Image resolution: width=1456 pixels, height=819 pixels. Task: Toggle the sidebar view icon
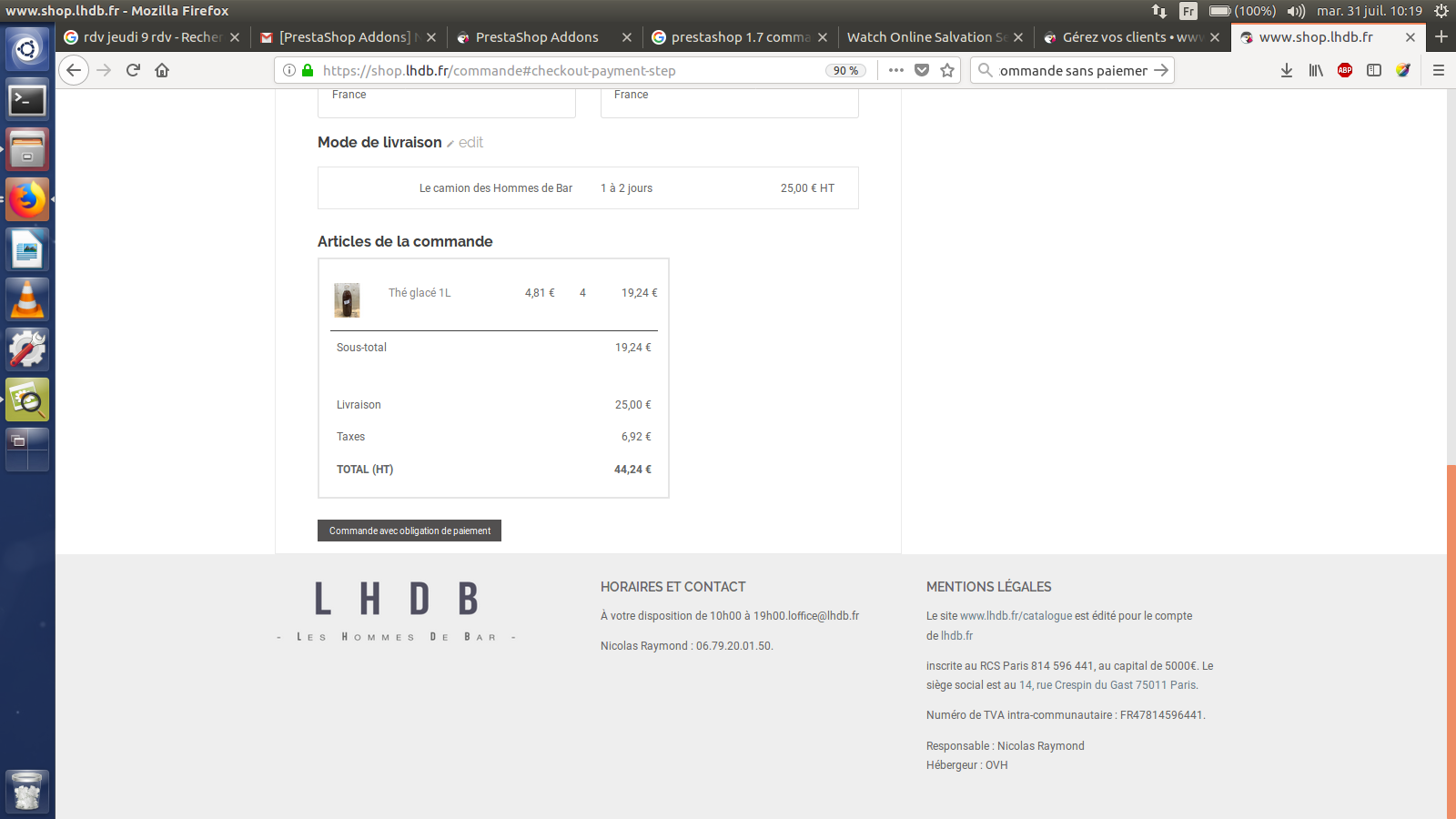[1374, 70]
